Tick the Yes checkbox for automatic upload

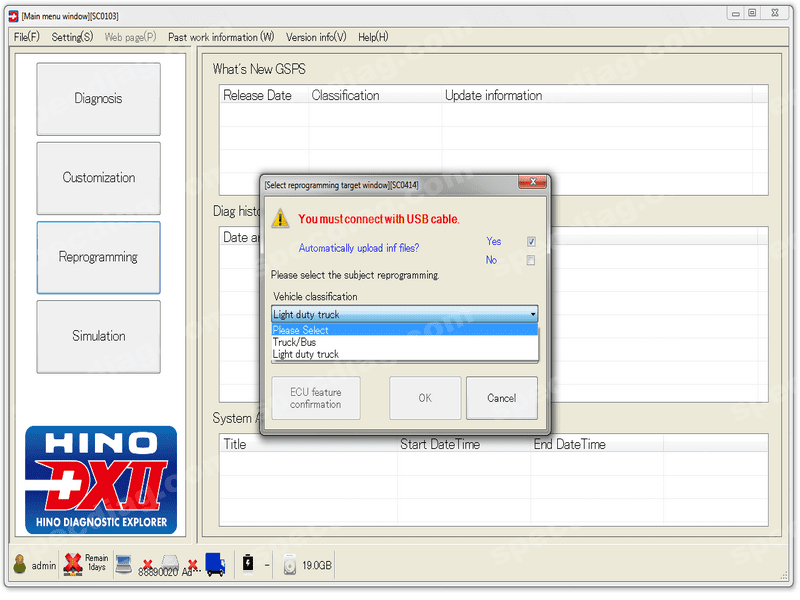point(531,242)
